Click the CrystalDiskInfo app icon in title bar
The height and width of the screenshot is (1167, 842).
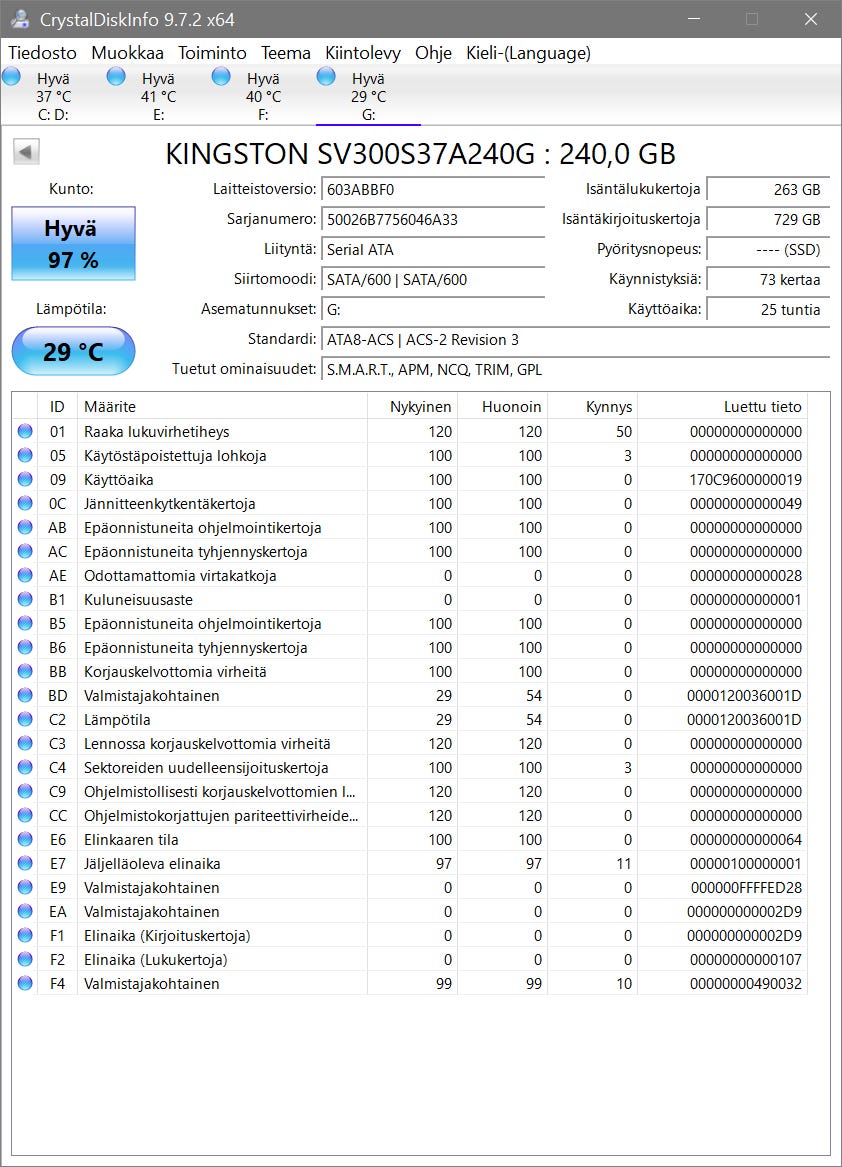point(19,19)
